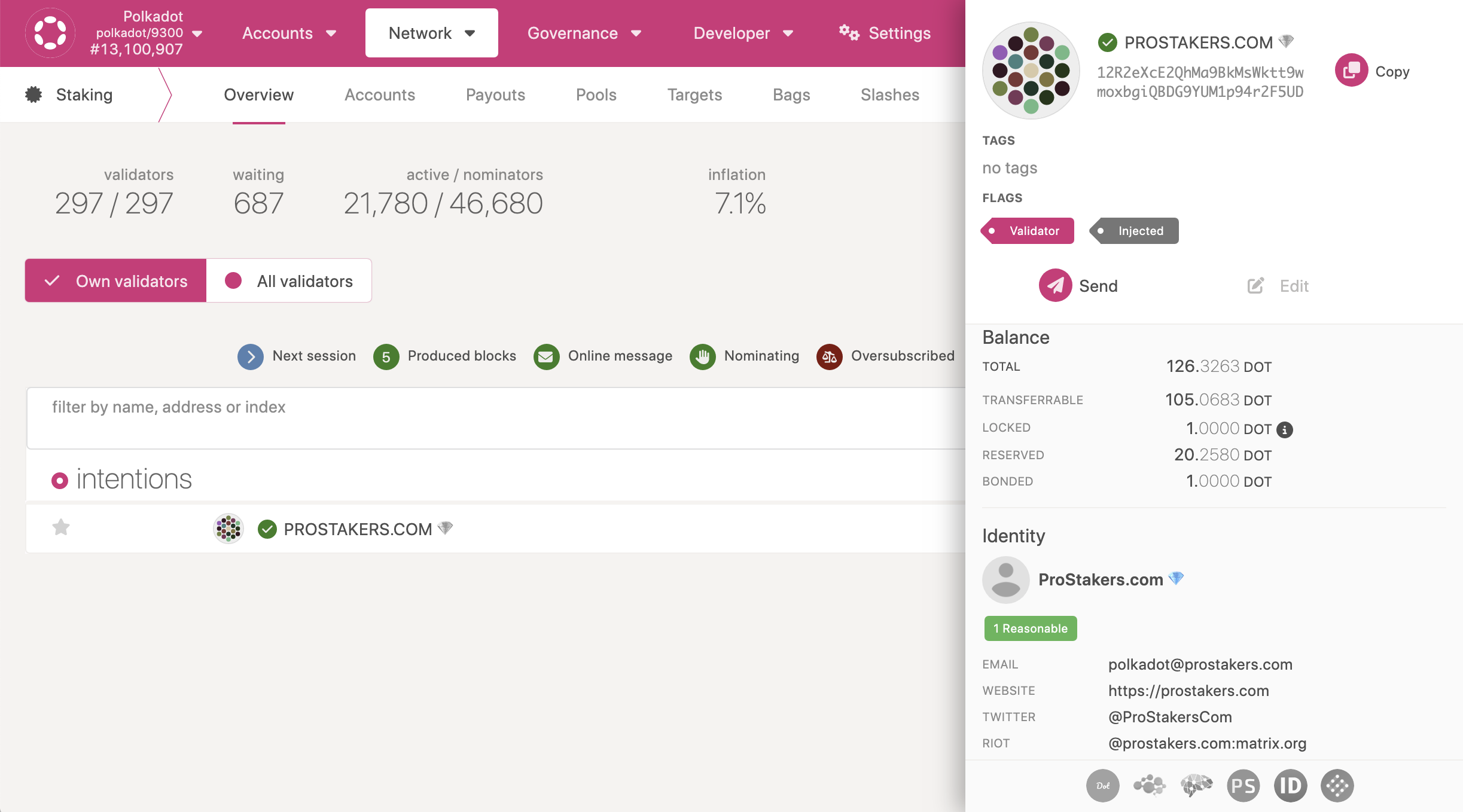This screenshot has width=1463, height=812.
Task: Click the sidebar green verified check beside PROSTAKERS.COM
Action: [1108, 42]
